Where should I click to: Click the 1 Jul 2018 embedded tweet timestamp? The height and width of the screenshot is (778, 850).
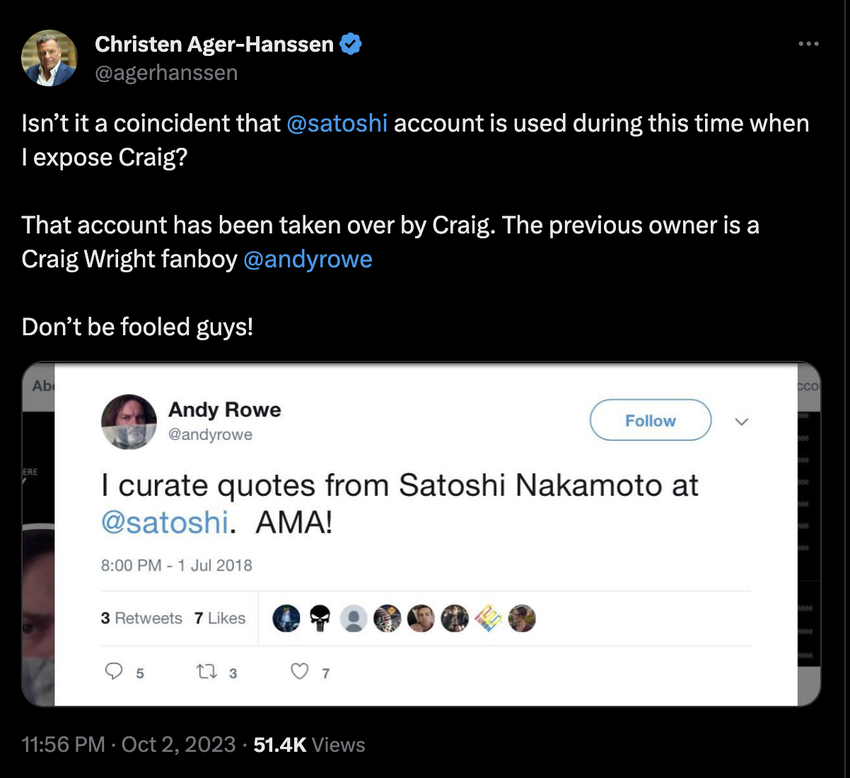(x=176, y=565)
